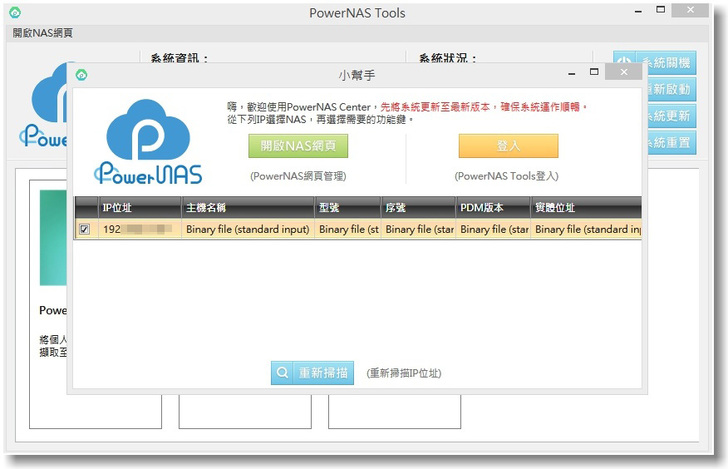Sort by the 序號 column header
The height and width of the screenshot is (469, 728).
(x=418, y=208)
